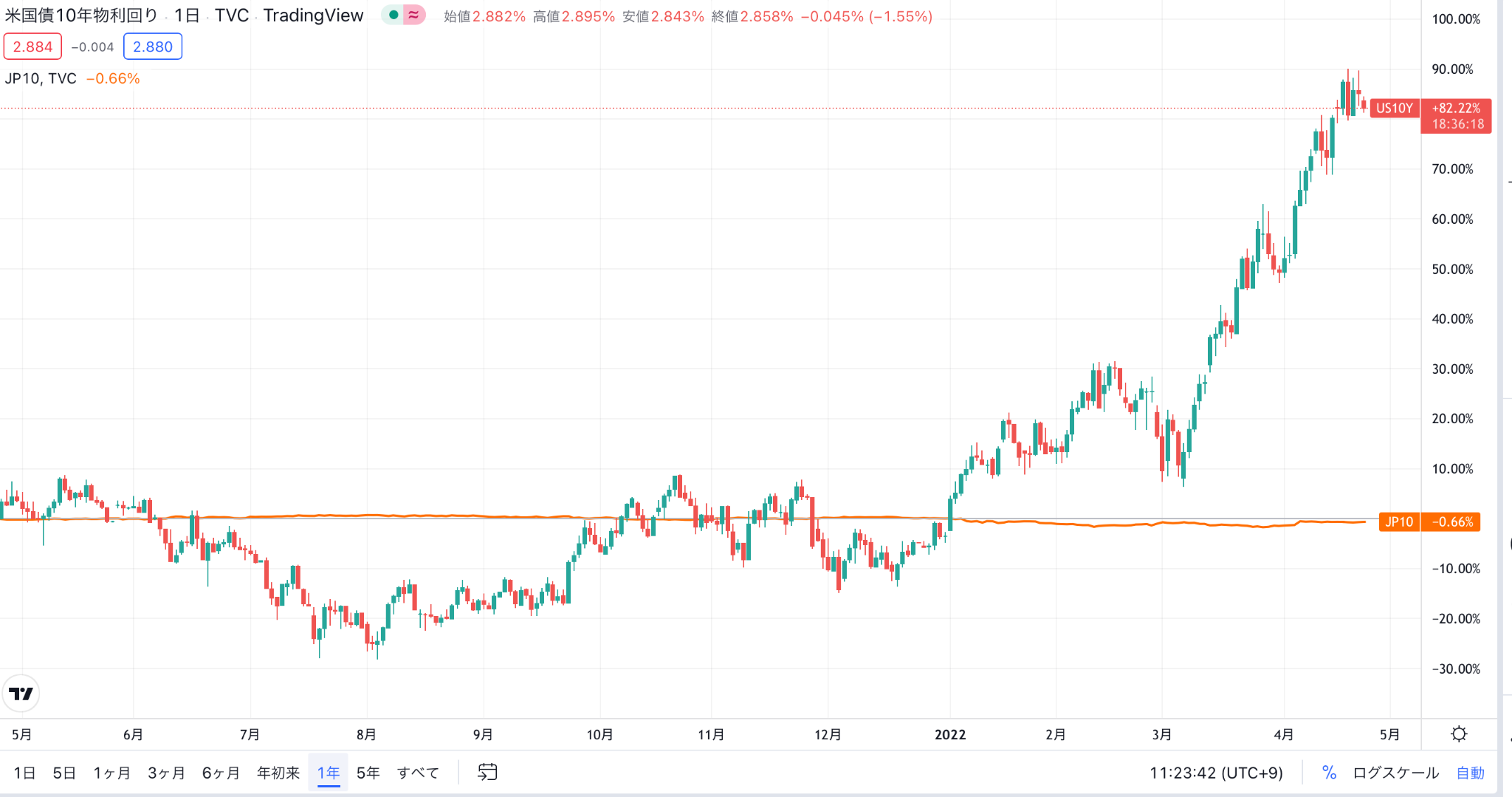
Task: Open the go-to-date calendar icon
Action: coord(487,773)
